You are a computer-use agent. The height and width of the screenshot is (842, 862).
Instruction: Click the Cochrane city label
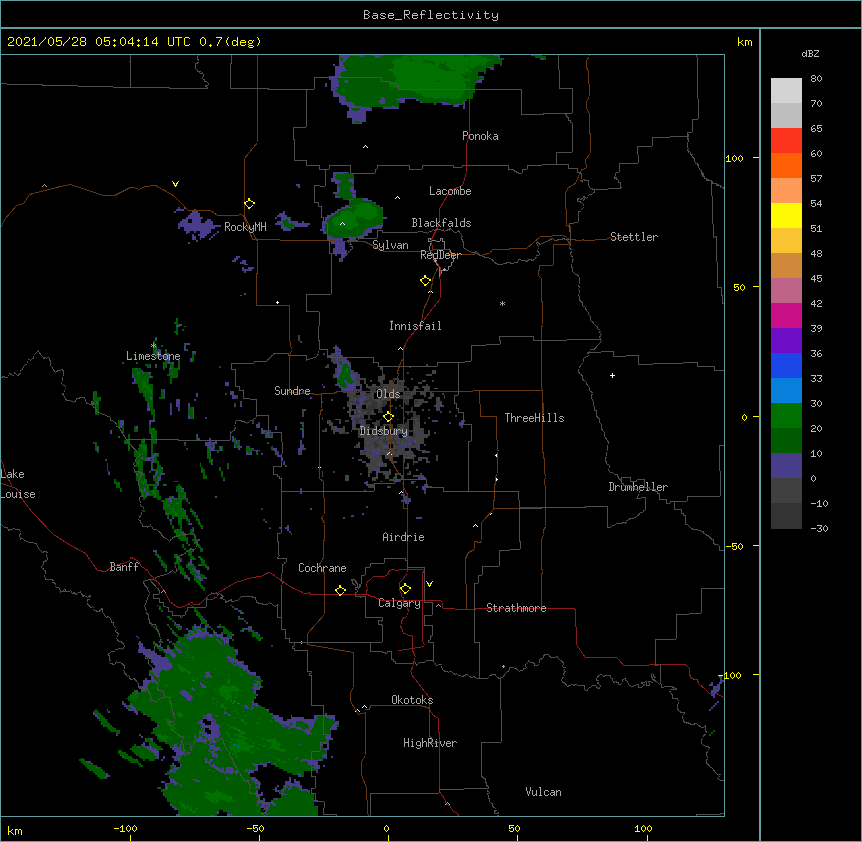click(x=322, y=568)
